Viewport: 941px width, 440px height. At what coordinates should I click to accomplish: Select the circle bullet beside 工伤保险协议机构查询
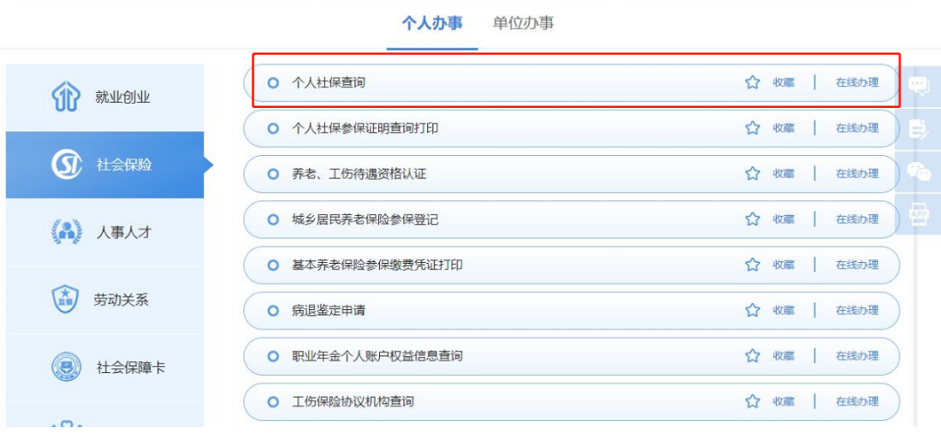pos(273,402)
